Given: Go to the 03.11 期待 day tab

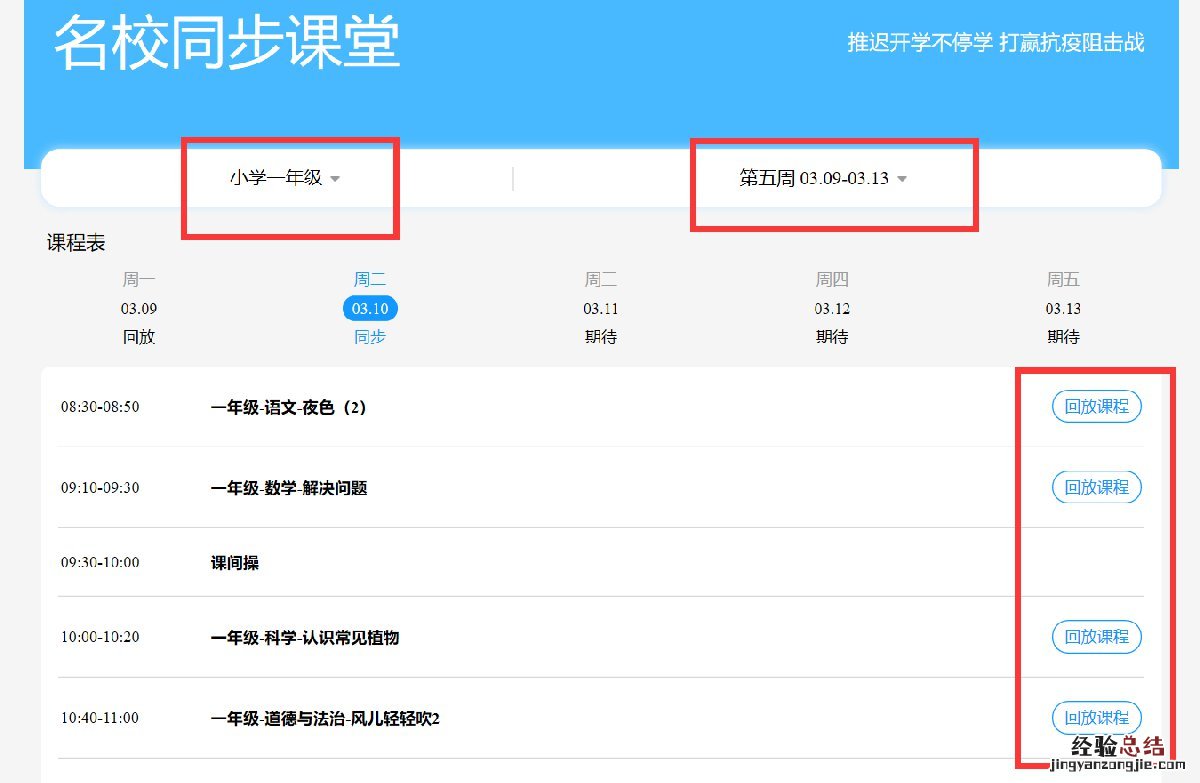Looking at the screenshot, I should pyautogui.click(x=601, y=308).
